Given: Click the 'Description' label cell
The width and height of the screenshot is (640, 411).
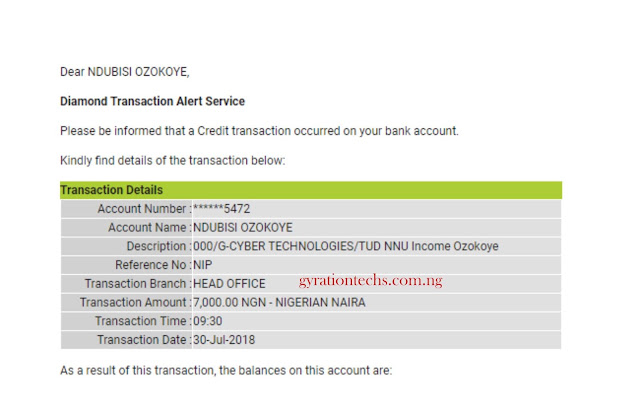Looking at the screenshot, I should click(x=126, y=247).
